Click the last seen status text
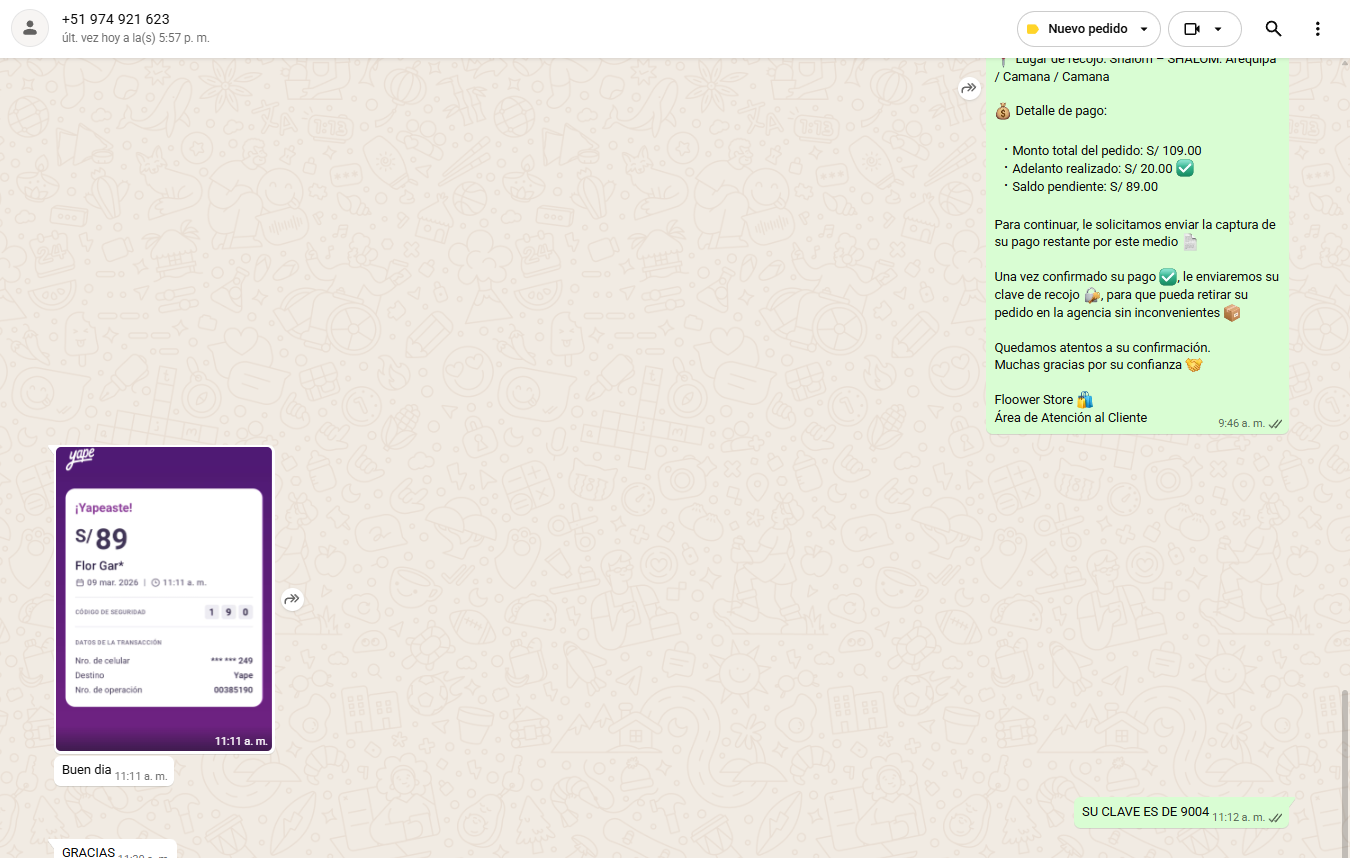The image size is (1350, 858). coord(135,38)
